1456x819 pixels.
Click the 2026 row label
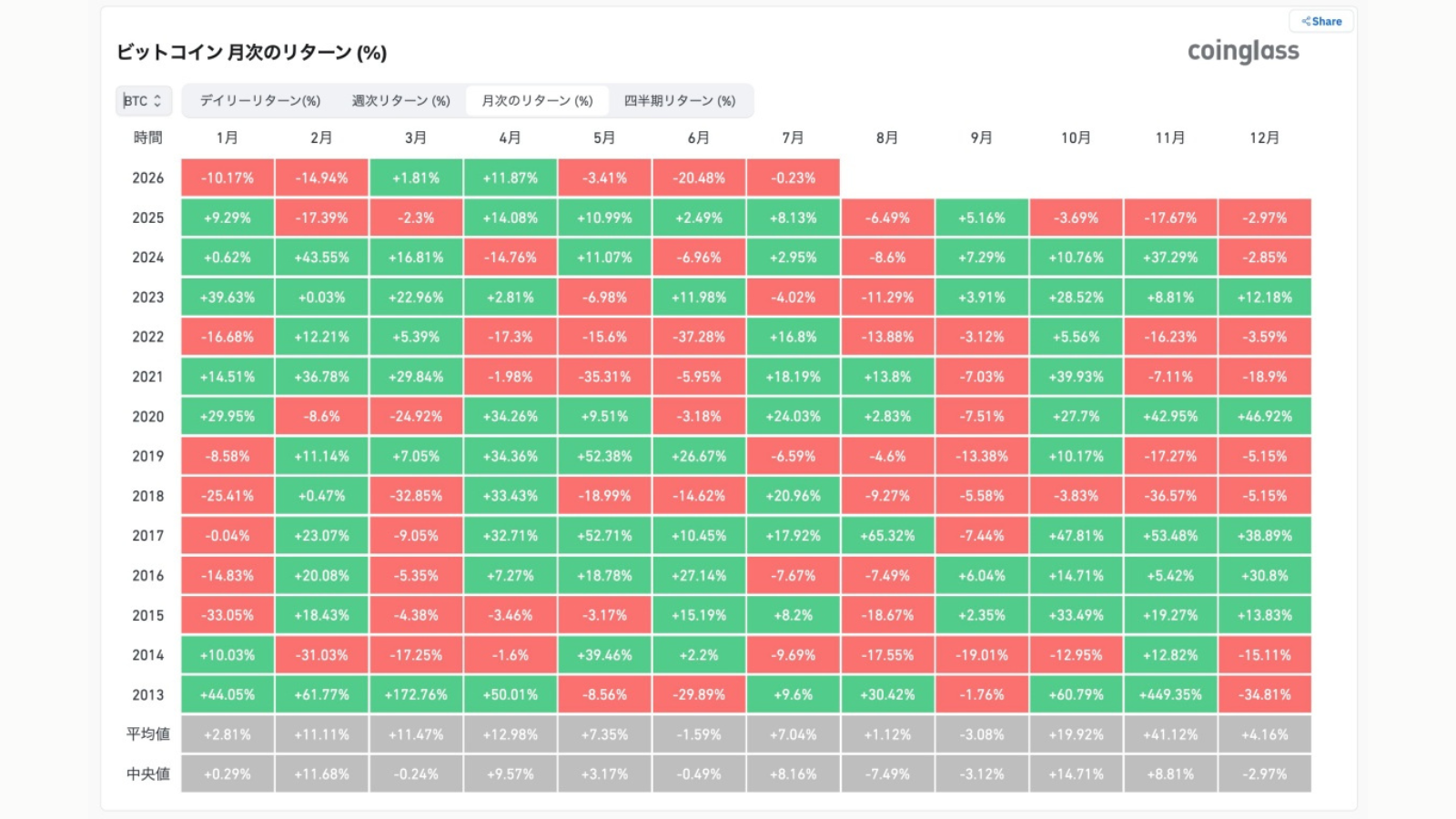pyautogui.click(x=148, y=178)
